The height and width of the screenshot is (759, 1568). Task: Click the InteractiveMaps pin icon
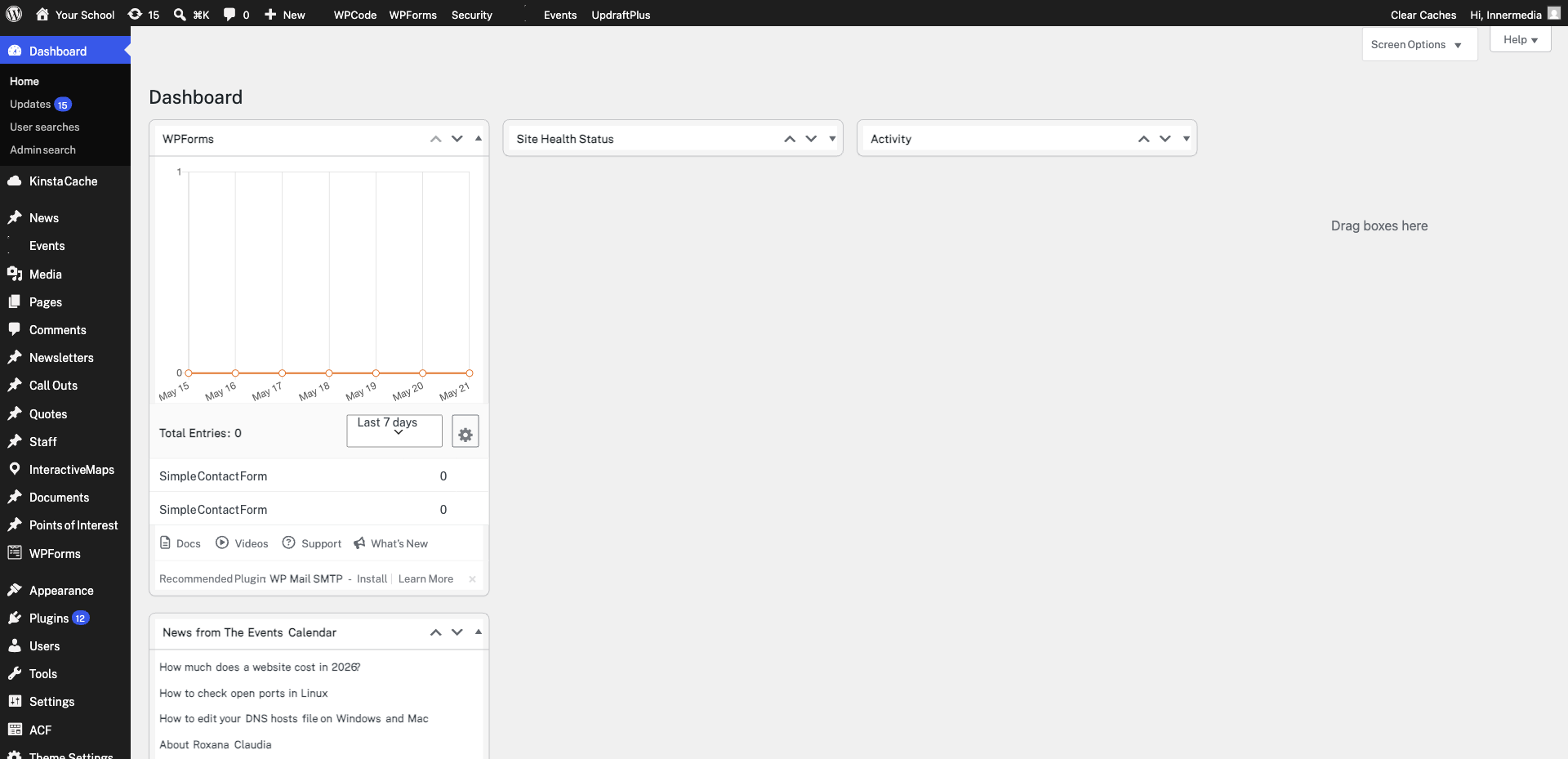[15, 469]
